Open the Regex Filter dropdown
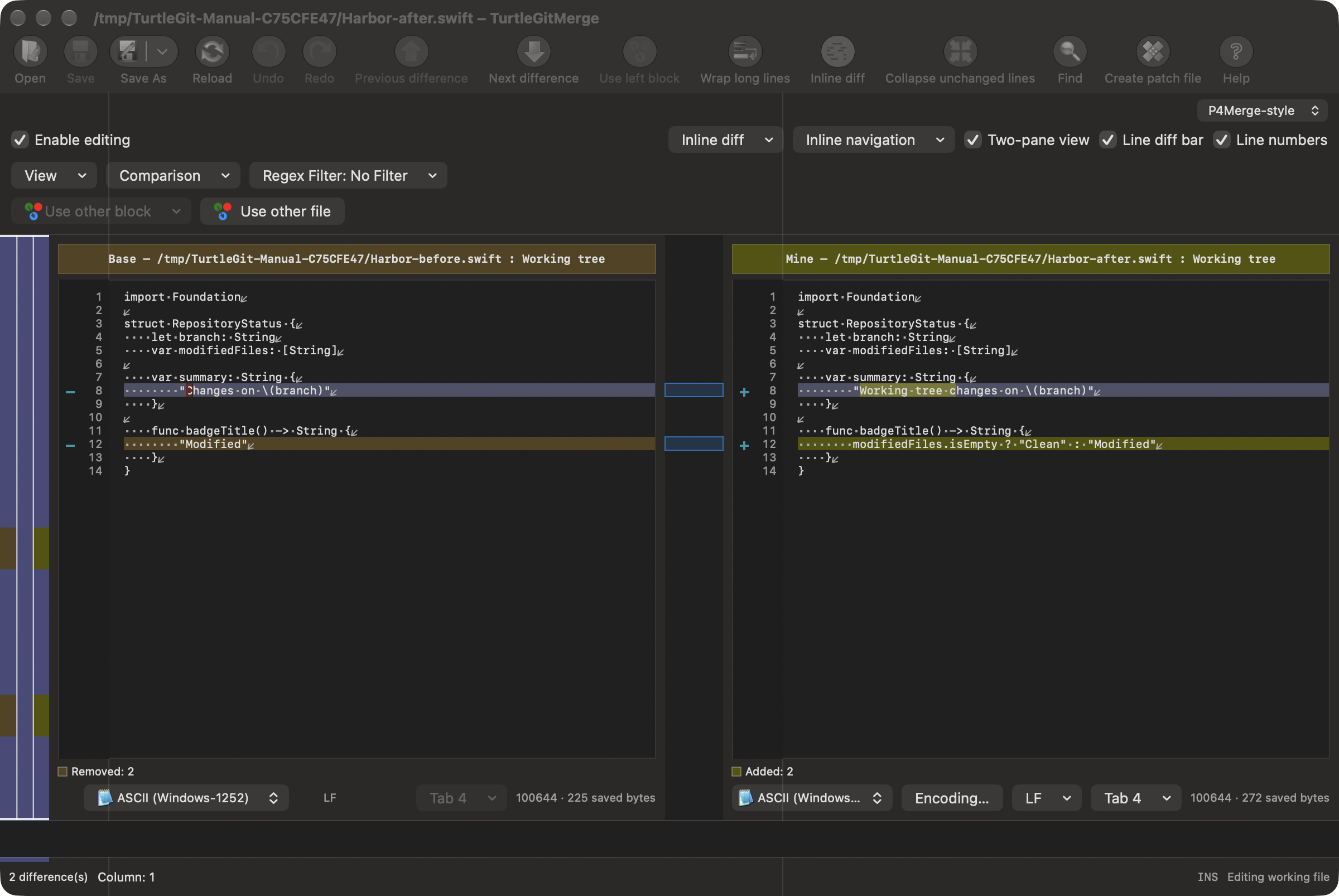 tap(348, 175)
